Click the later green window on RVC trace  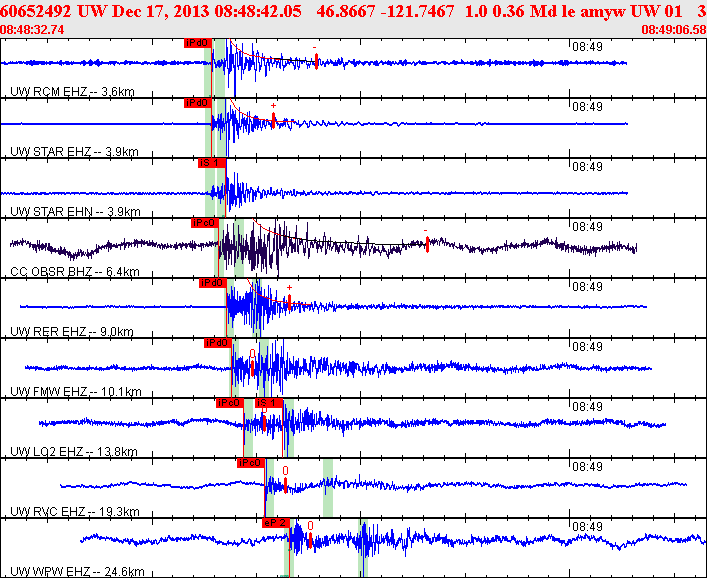(328, 488)
